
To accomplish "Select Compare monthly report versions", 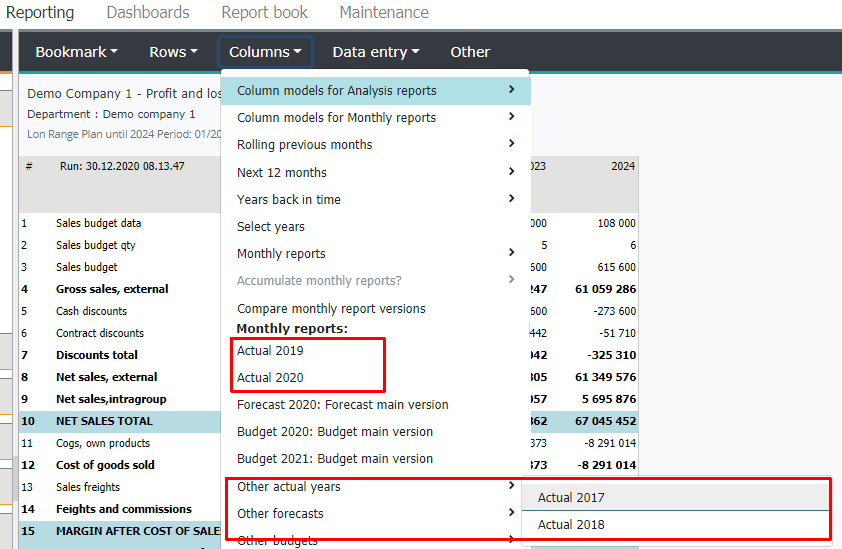I will 376,308.
